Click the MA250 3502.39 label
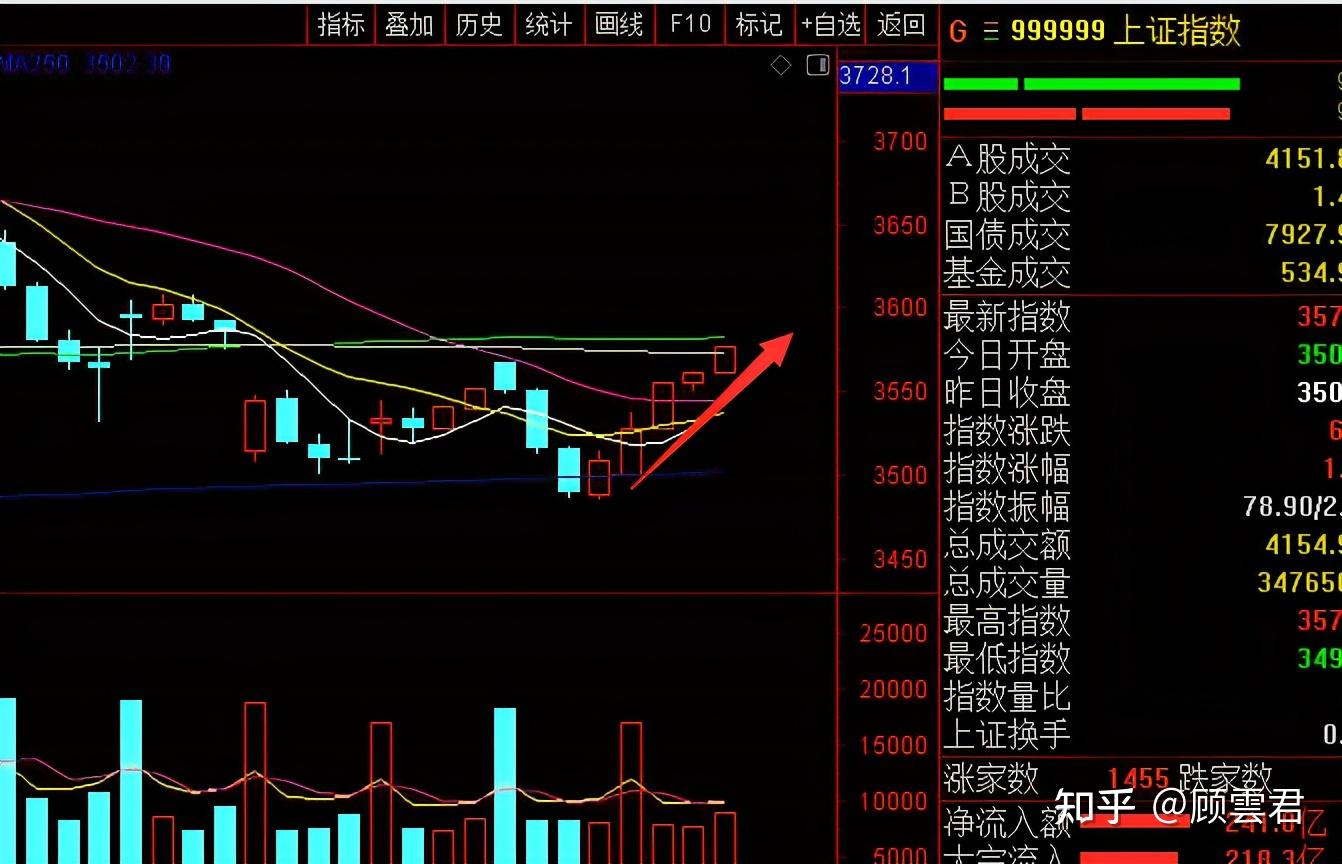1342x864 pixels. (86, 65)
